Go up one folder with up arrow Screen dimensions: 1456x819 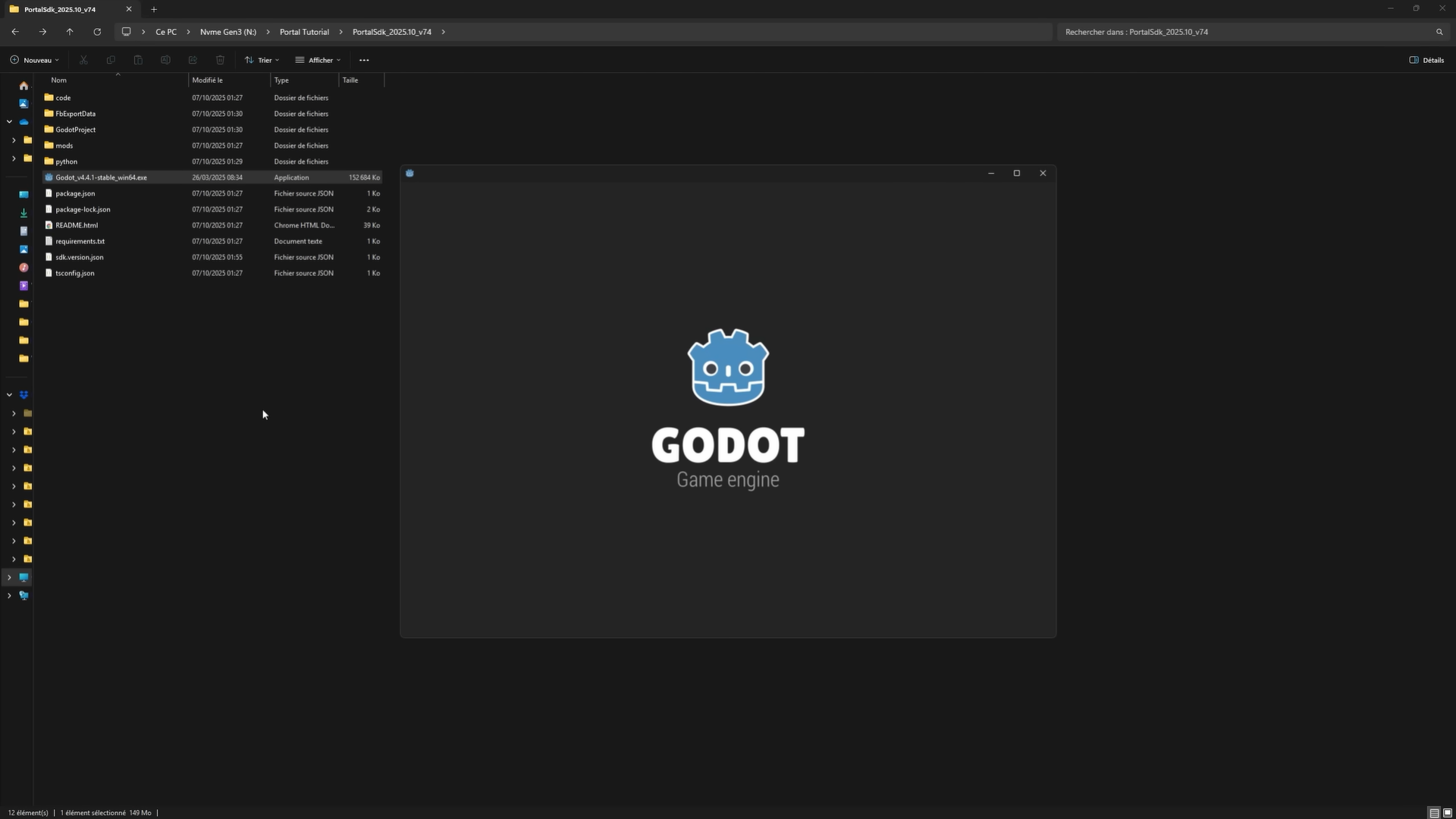(x=70, y=32)
